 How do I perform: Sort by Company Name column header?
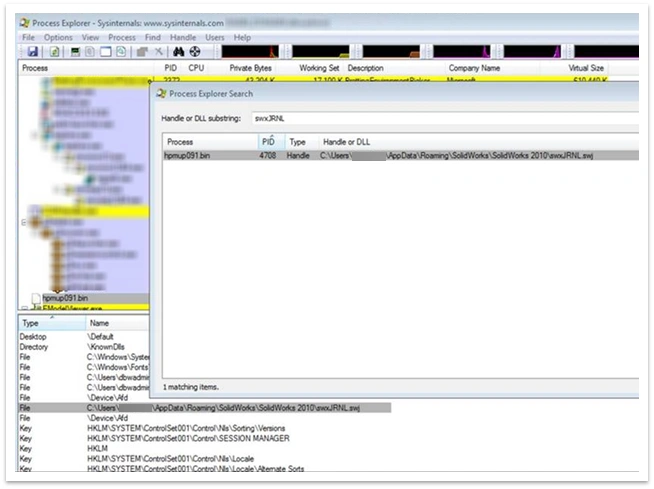click(492, 68)
